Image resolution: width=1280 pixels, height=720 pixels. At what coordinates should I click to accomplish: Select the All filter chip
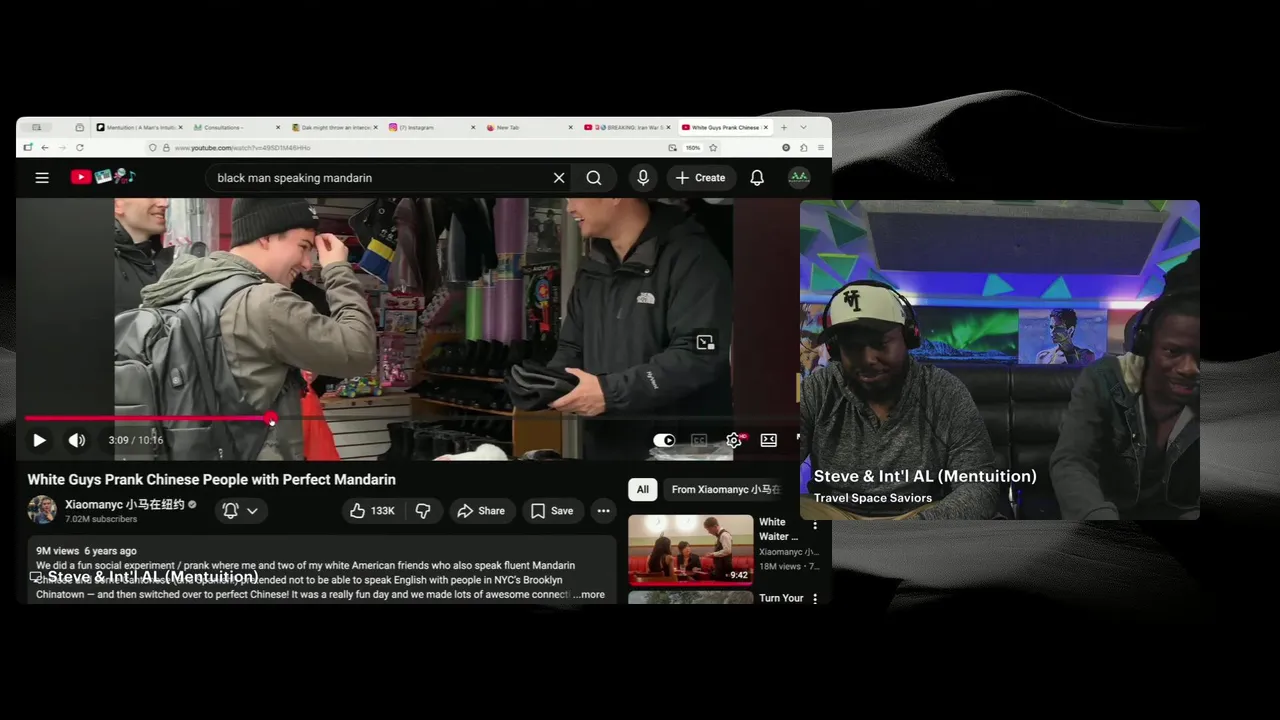coord(643,490)
